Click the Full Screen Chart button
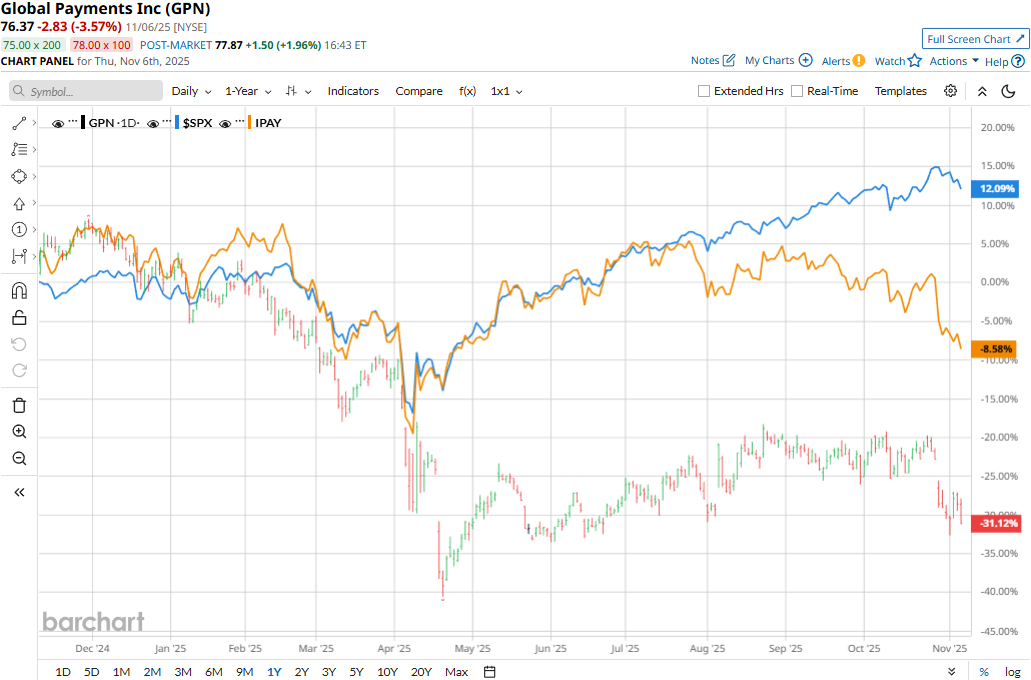This screenshot has height=680, width=1031. 975,39
